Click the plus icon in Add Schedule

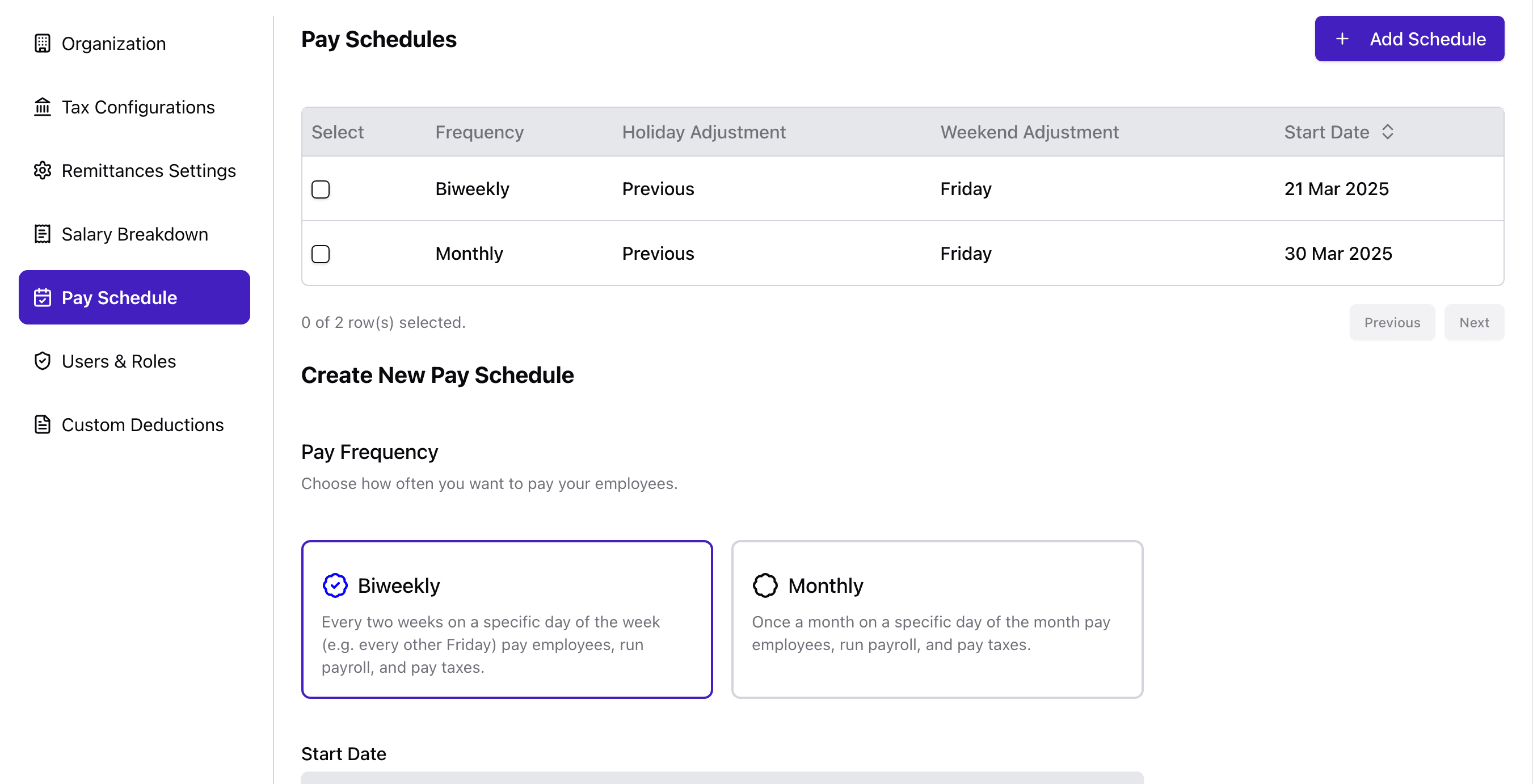[x=1342, y=39]
